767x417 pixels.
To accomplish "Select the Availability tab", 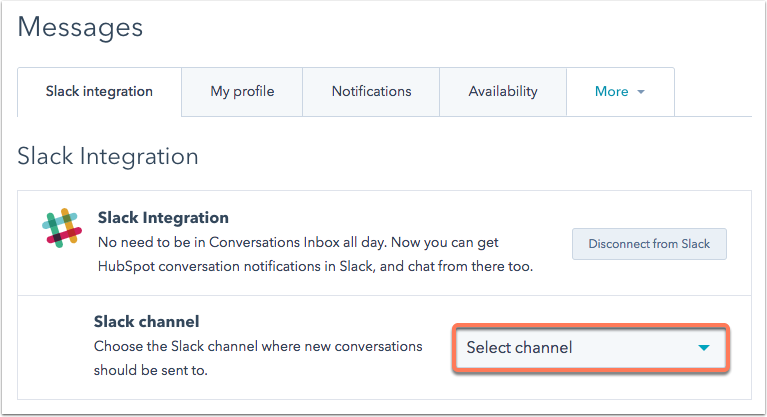I will tap(503, 92).
